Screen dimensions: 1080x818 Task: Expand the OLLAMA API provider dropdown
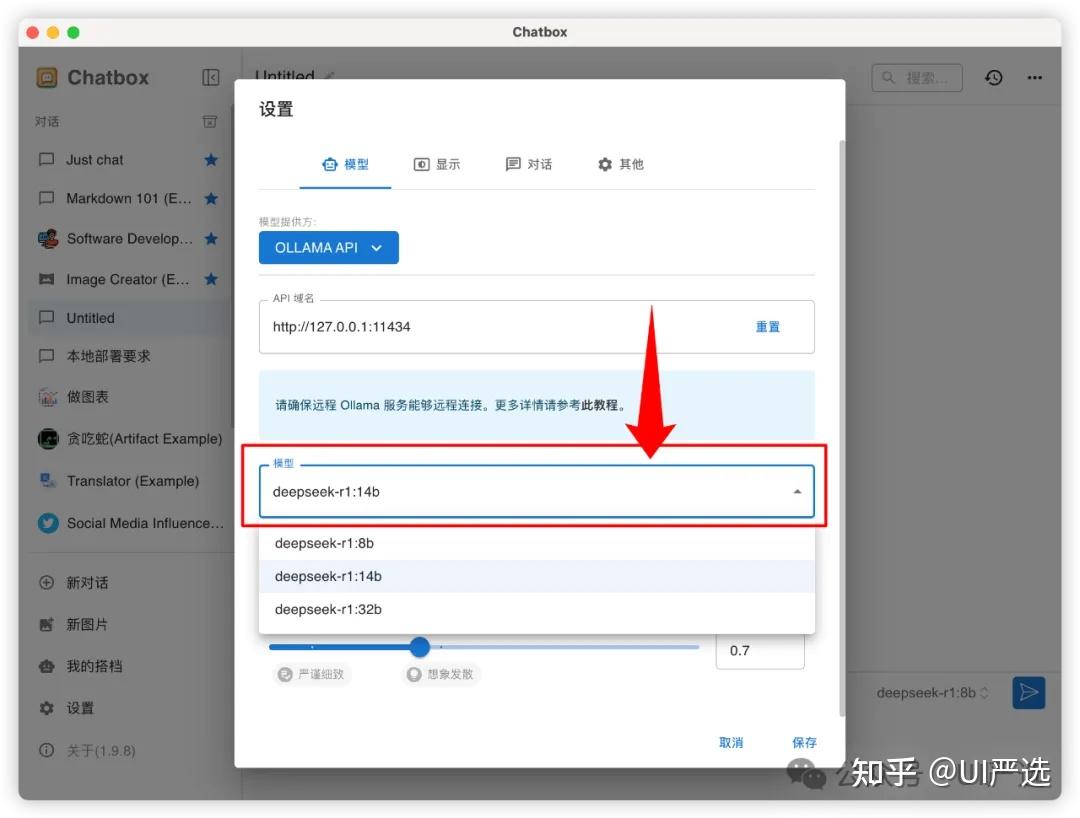tap(329, 247)
